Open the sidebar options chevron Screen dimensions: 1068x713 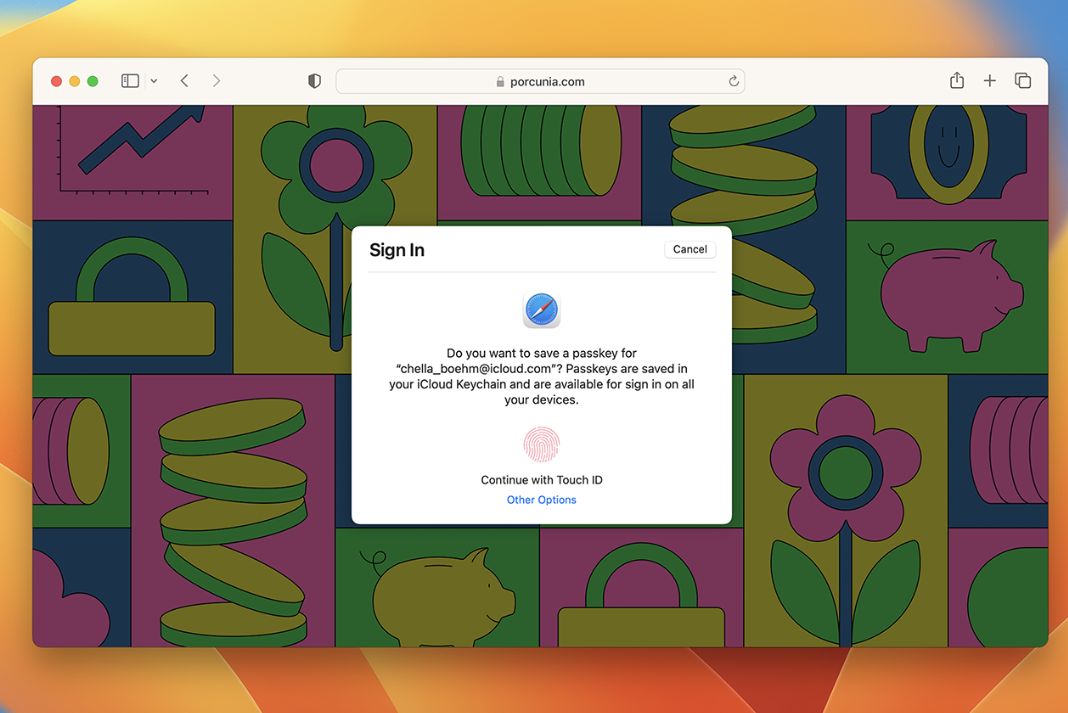153,80
